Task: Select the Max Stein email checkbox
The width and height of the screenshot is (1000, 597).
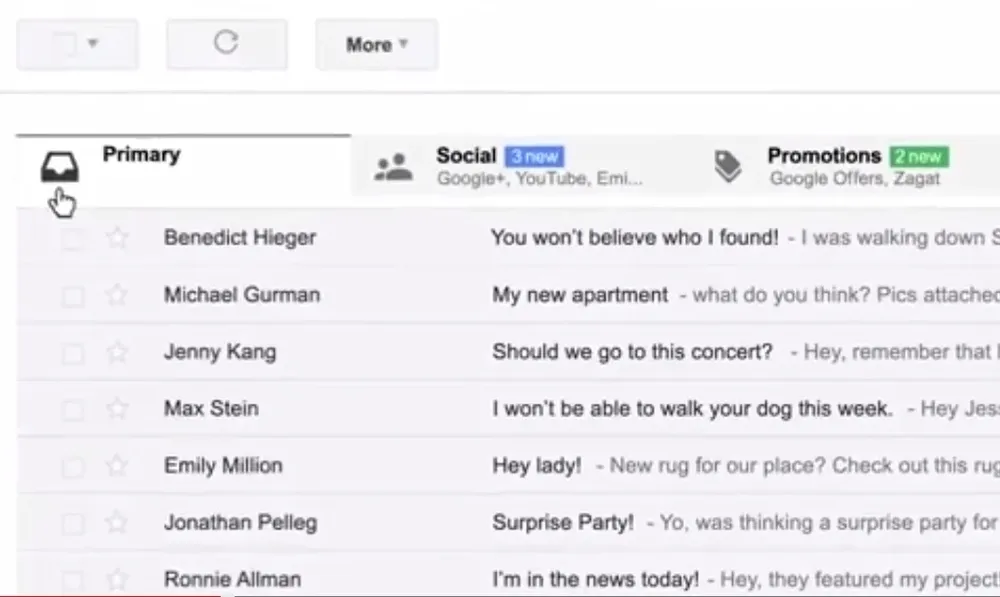Action: pos(73,409)
